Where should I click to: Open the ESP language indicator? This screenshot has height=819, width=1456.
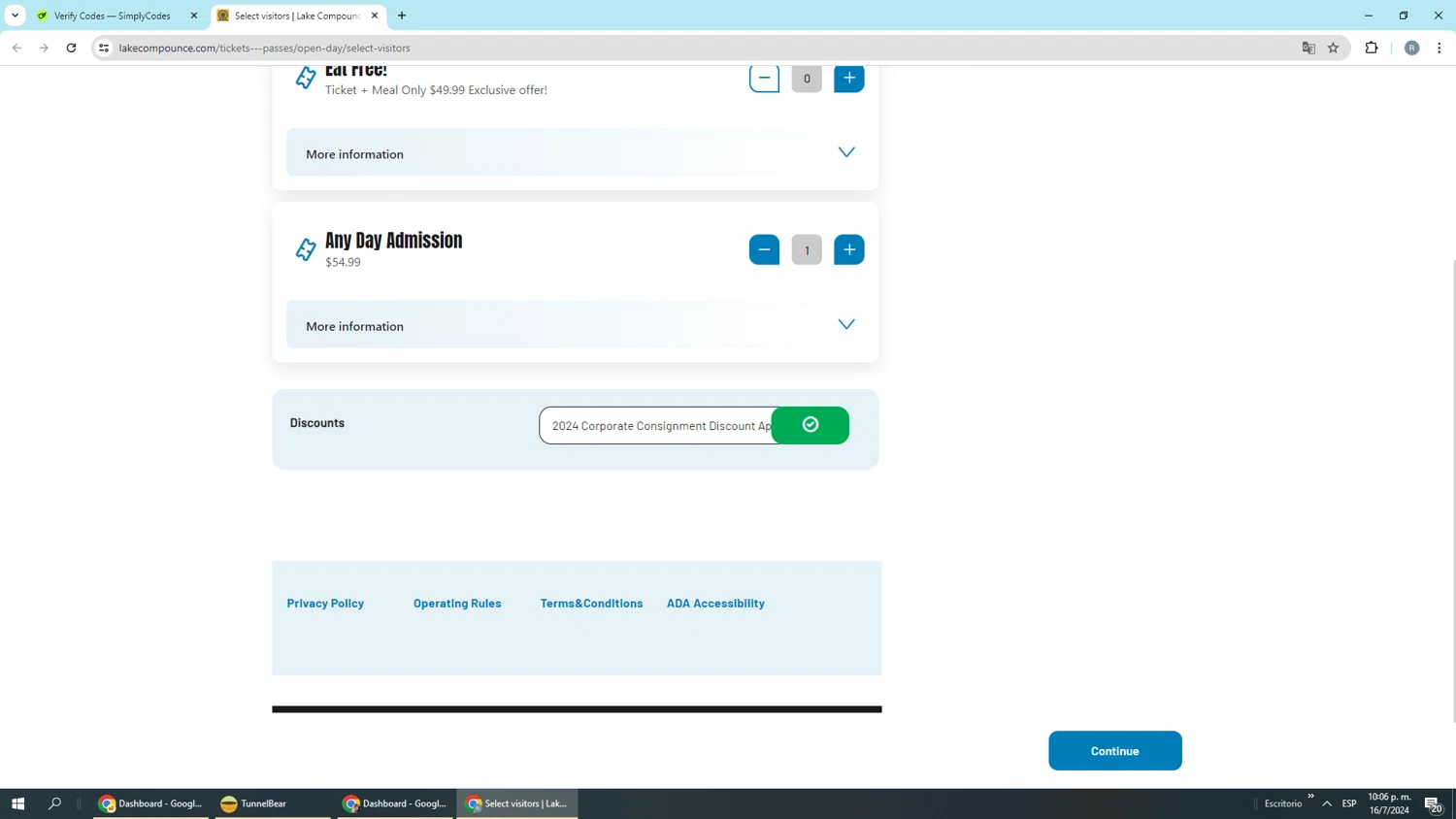pos(1349,803)
